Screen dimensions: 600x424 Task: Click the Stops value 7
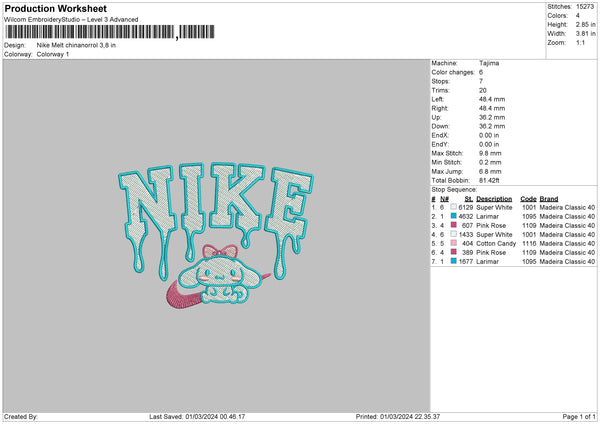[481, 81]
